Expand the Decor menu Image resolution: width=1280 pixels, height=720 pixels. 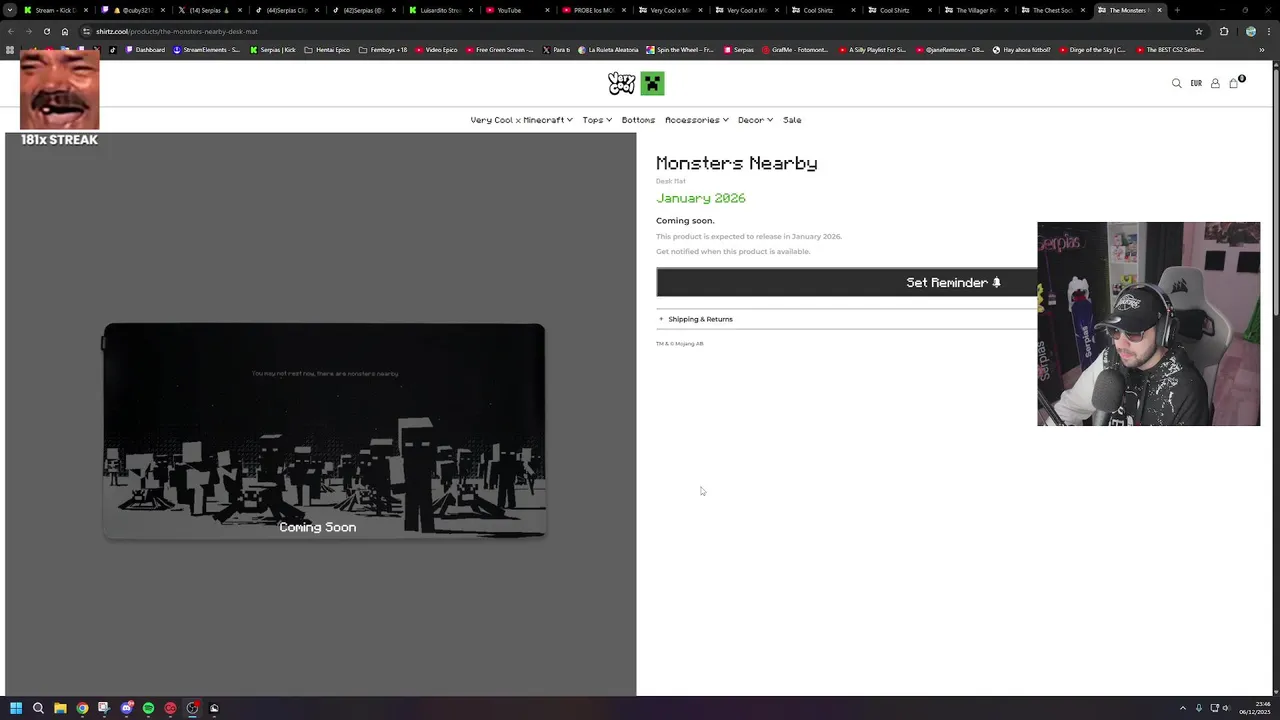point(755,120)
